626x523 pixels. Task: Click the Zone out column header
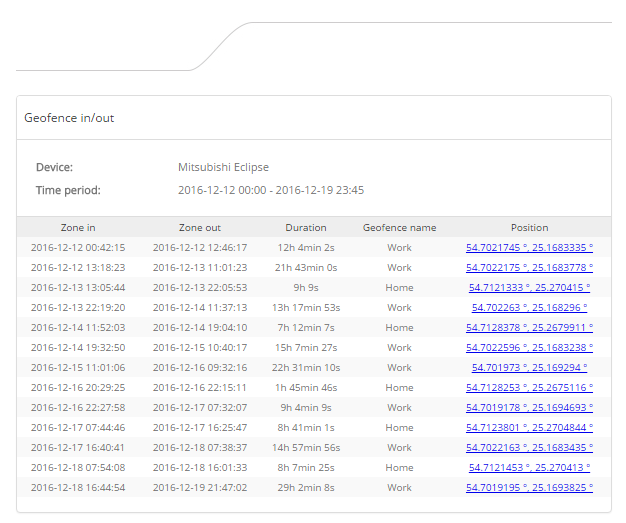200,228
